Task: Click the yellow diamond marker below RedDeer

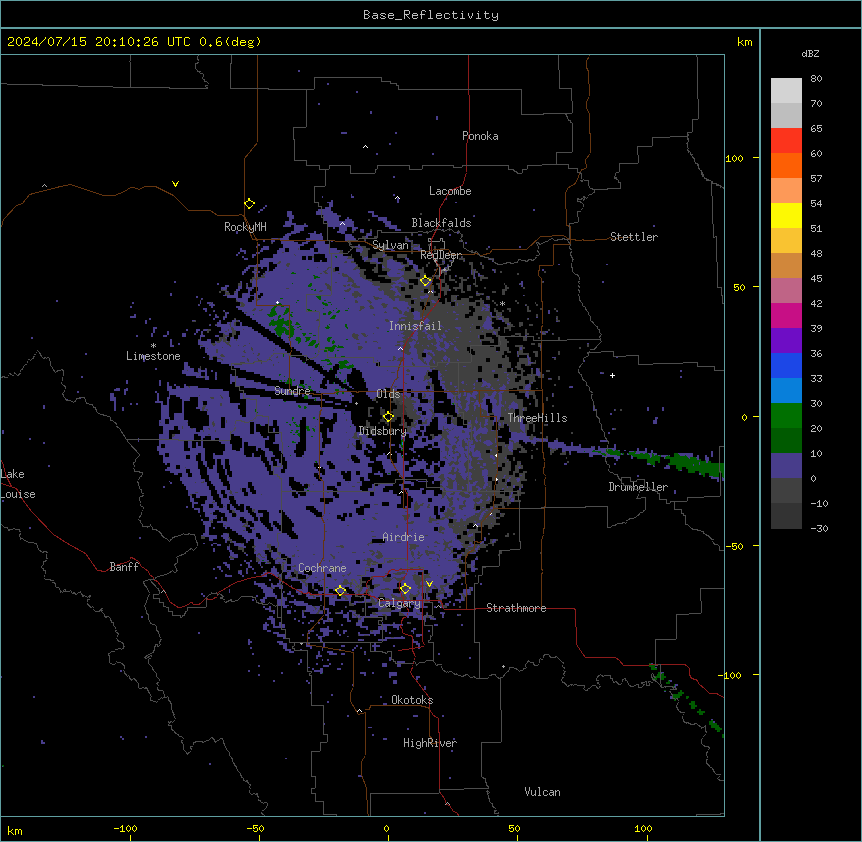Action: [426, 281]
